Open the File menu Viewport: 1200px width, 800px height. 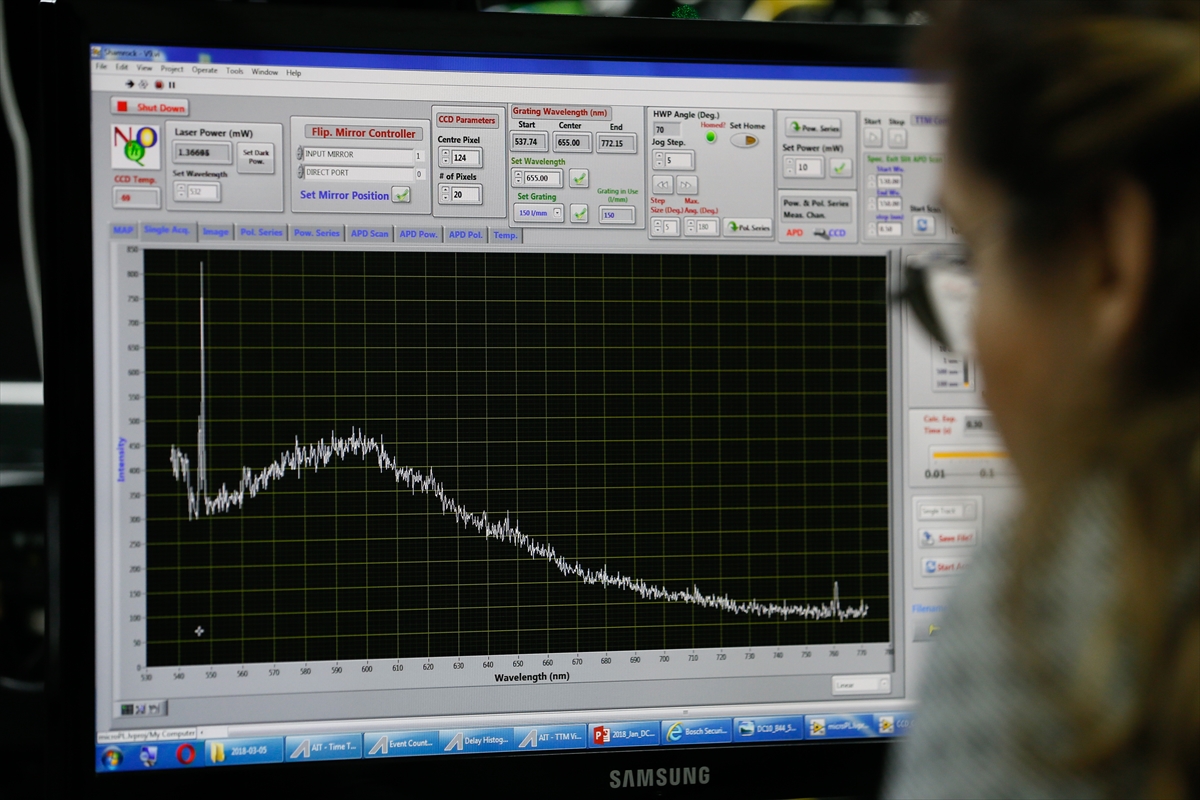(100, 67)
